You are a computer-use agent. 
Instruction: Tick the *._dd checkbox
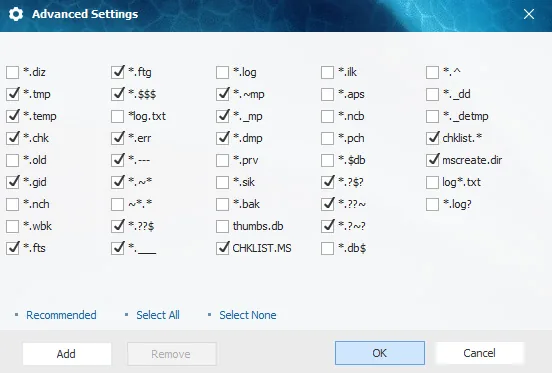coord(432,94)
